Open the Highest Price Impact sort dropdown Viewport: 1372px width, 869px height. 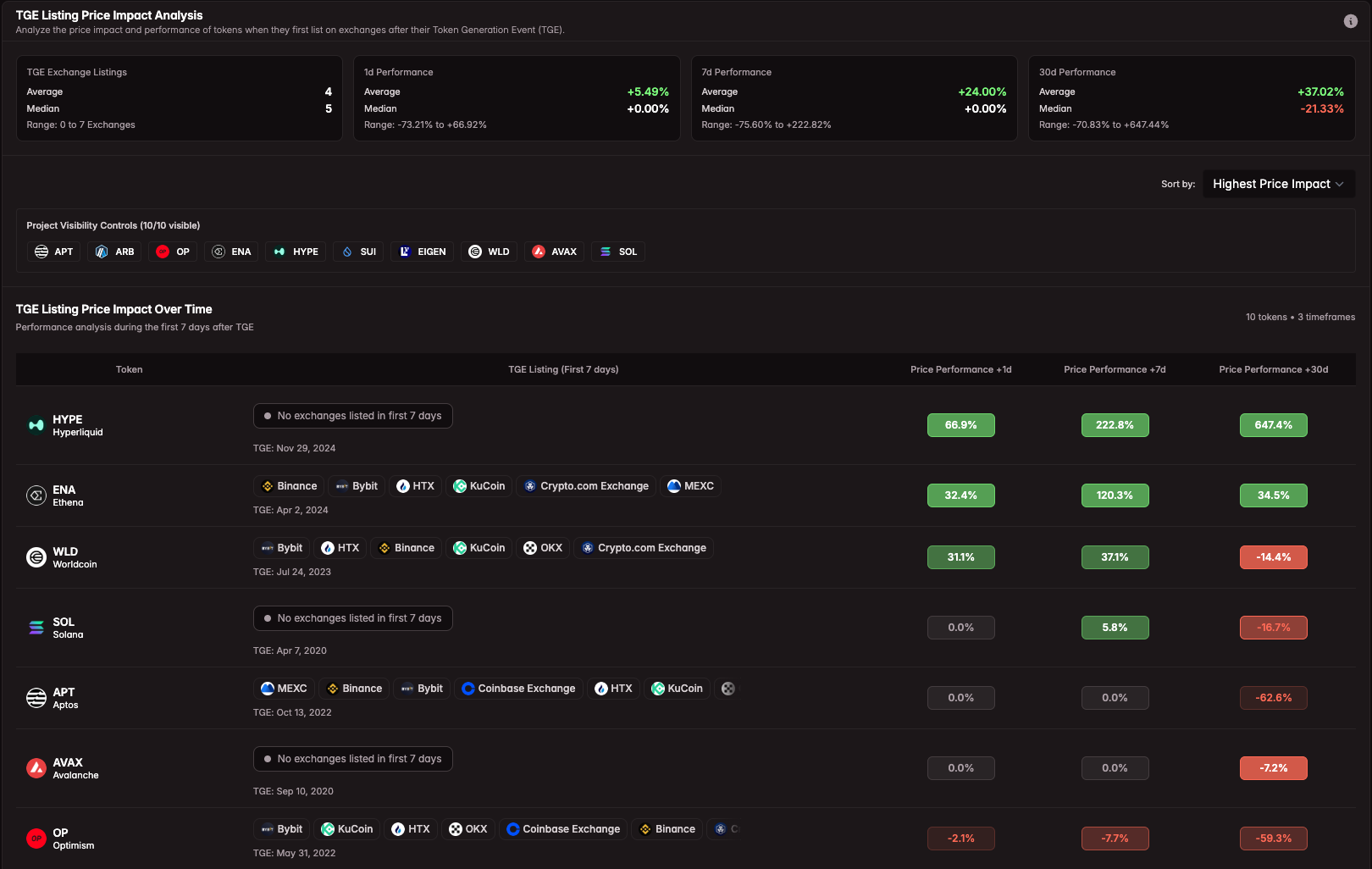1279,184
